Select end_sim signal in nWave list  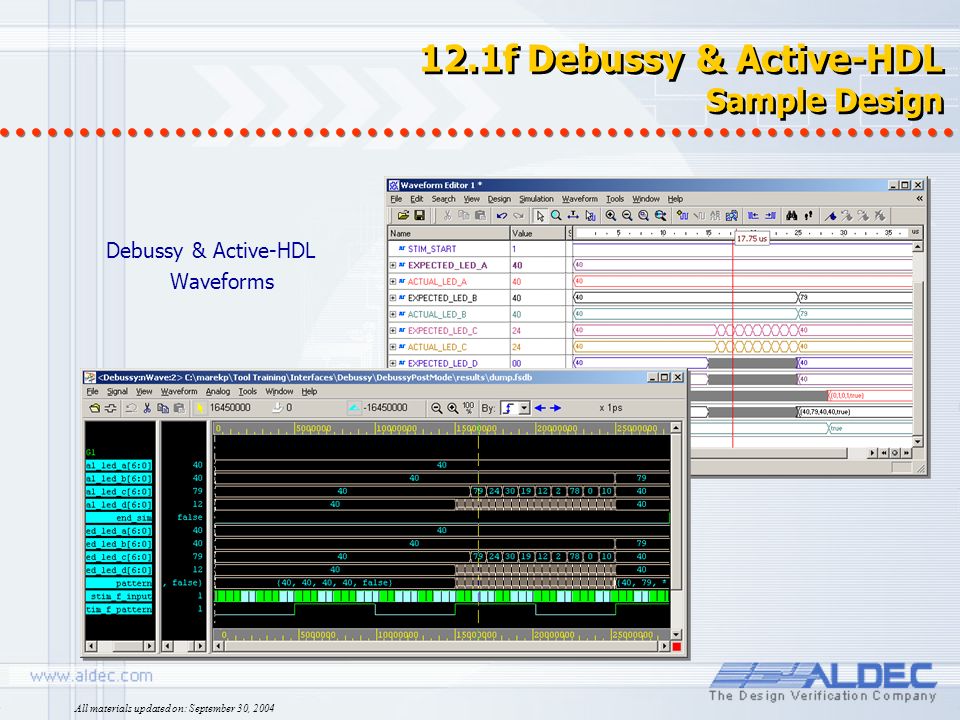tap(119, 517)
